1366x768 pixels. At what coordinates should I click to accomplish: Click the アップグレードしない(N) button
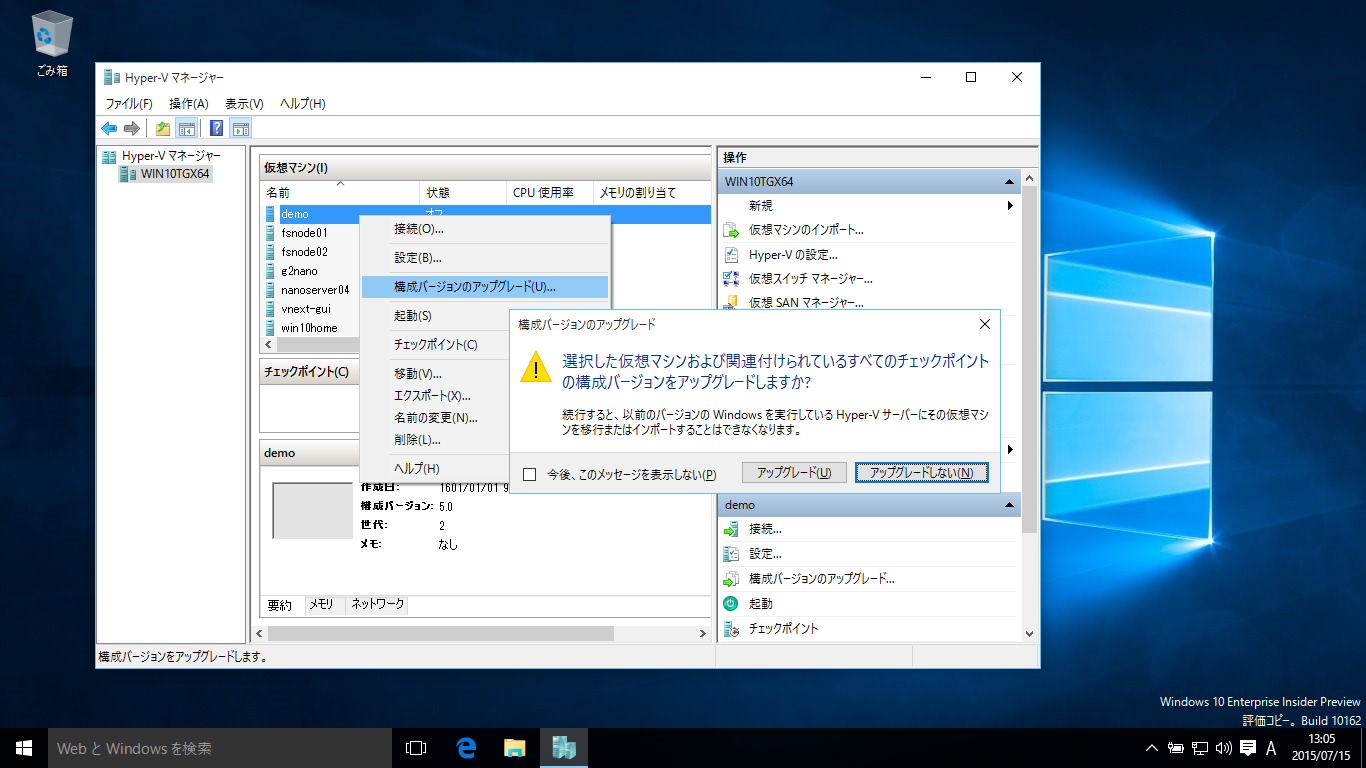[922, 473]
